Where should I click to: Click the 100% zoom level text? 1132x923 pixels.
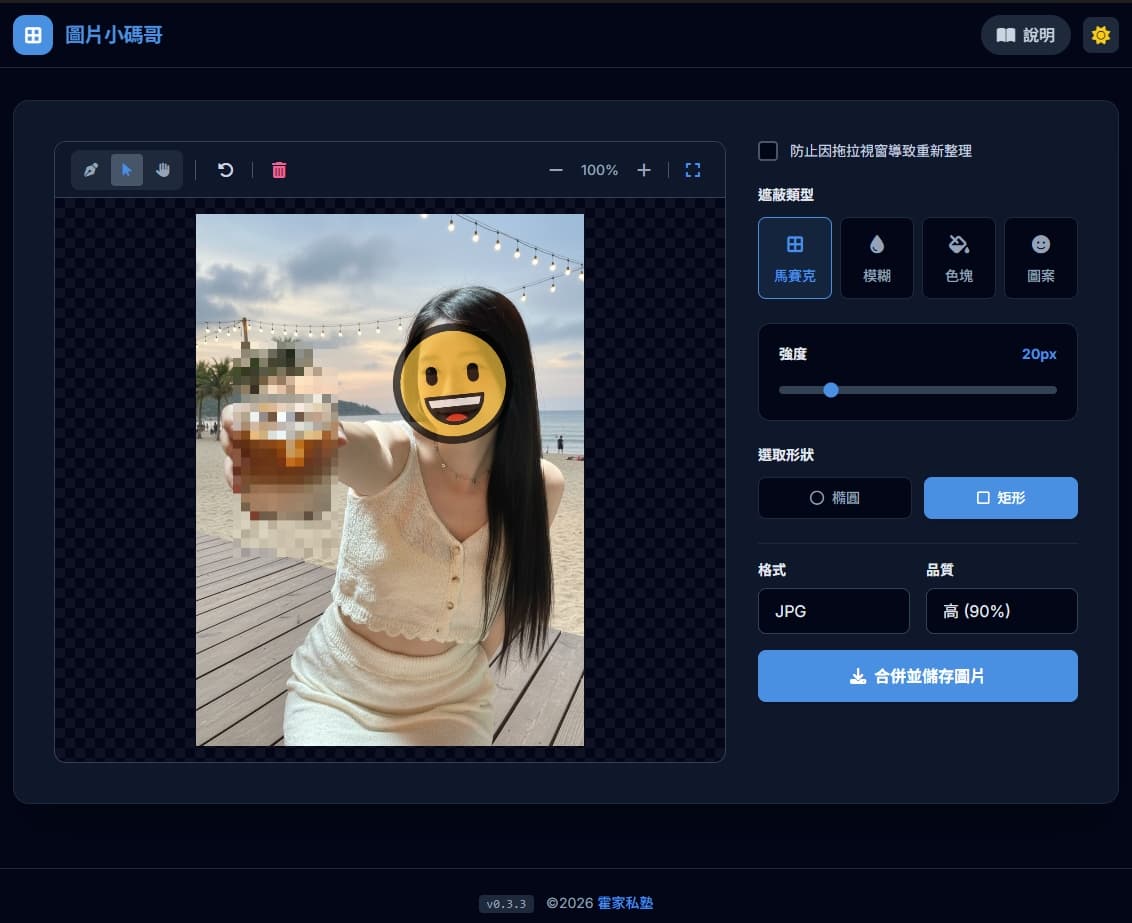pyautogui.click(x=599, y=170)
